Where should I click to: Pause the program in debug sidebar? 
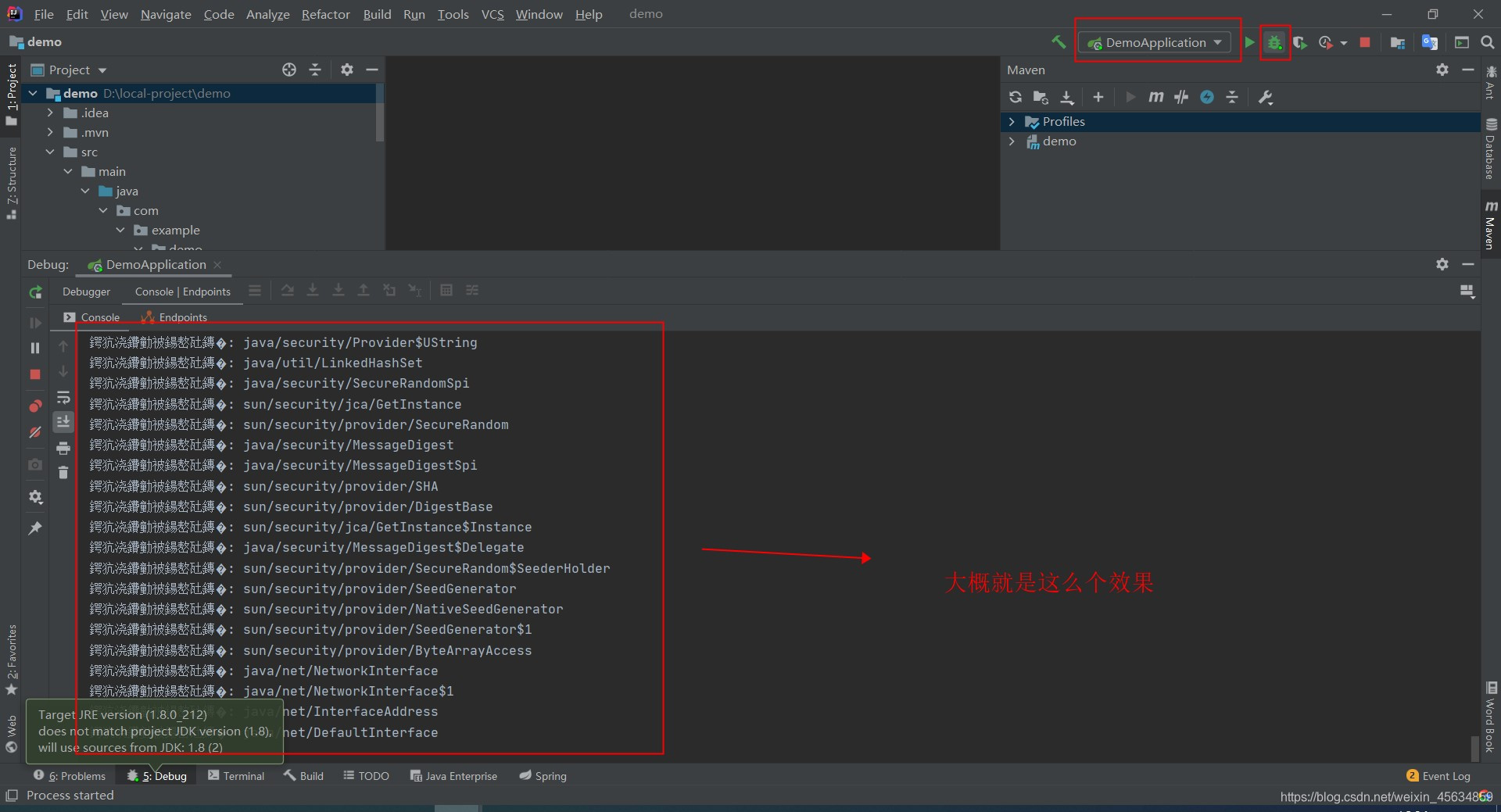click(x=35, y=348)
